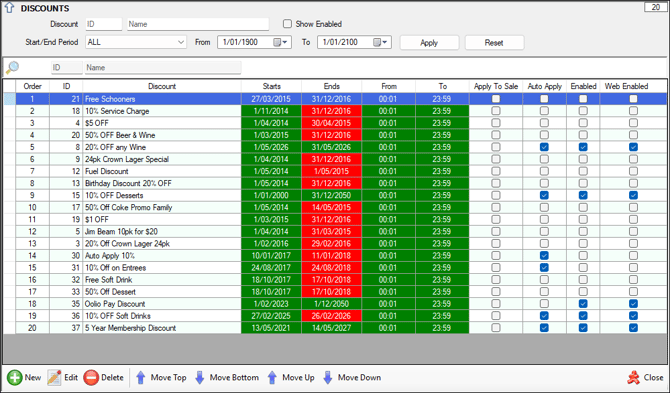The image size is (670, 393).
Task: Sort by the Ends column header
Action: point(332,86)
